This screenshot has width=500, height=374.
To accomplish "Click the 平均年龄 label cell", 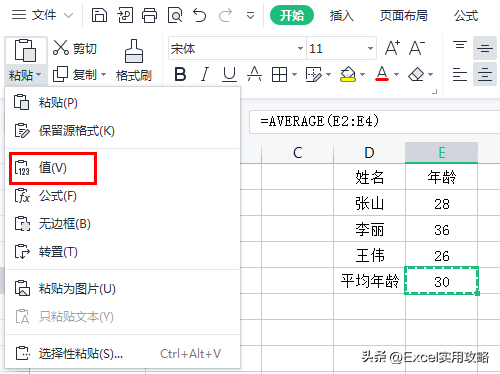I will click(369, 281).
